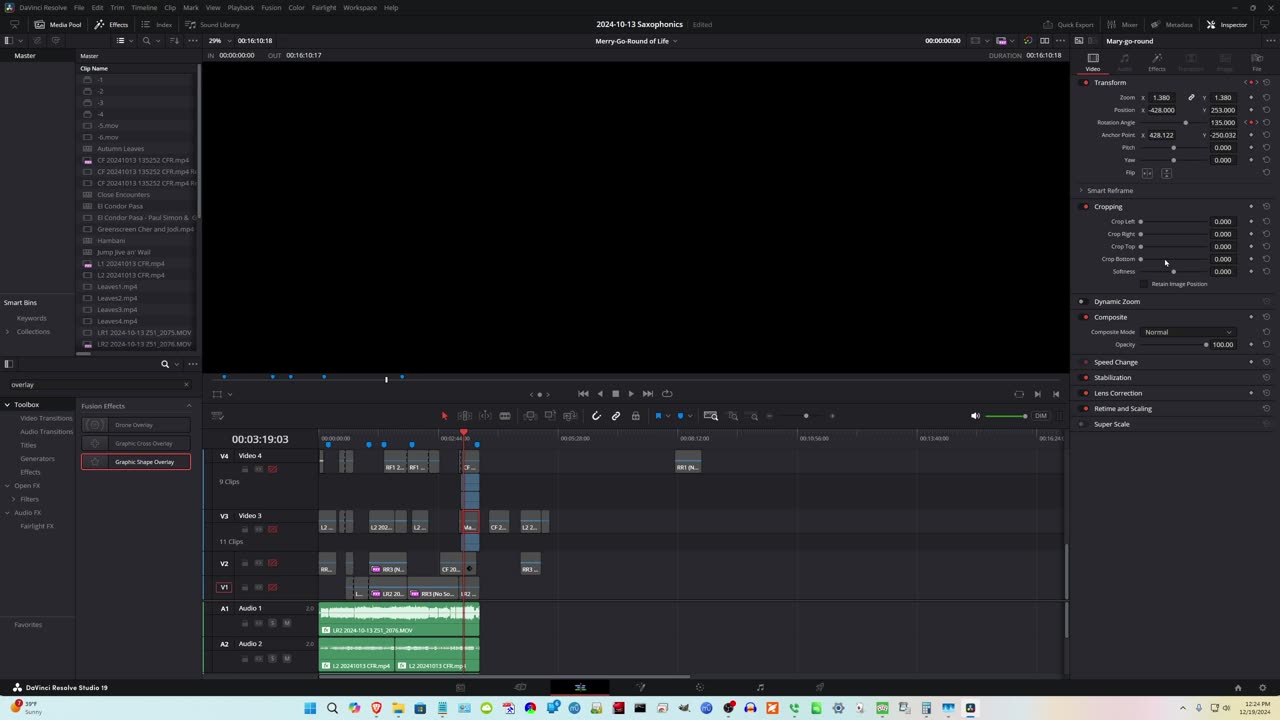Jump to first frame of timeline

tap(583, 394)
